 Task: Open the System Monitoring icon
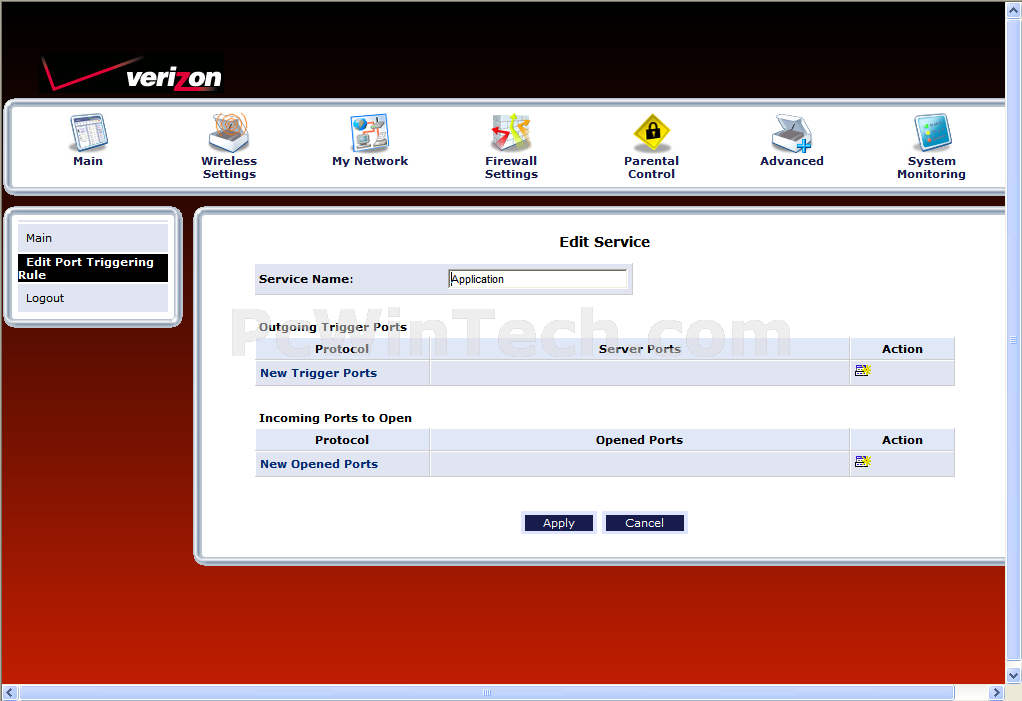pyautogui.click(x=931, y=133)
